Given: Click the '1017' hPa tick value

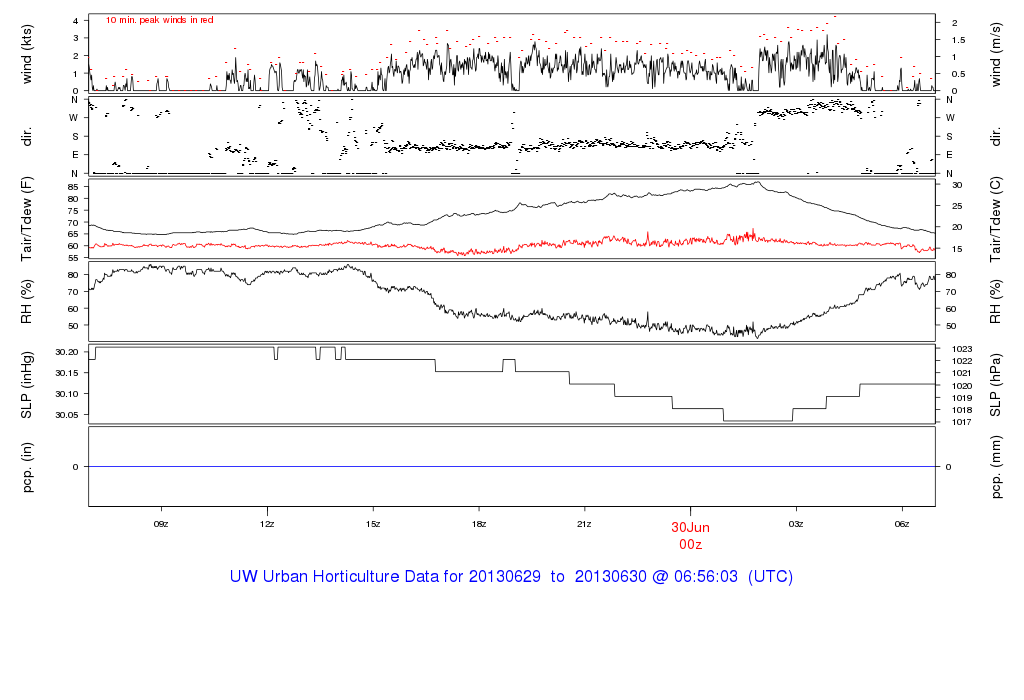Looking at the screenshot, I should coord(962,422).
